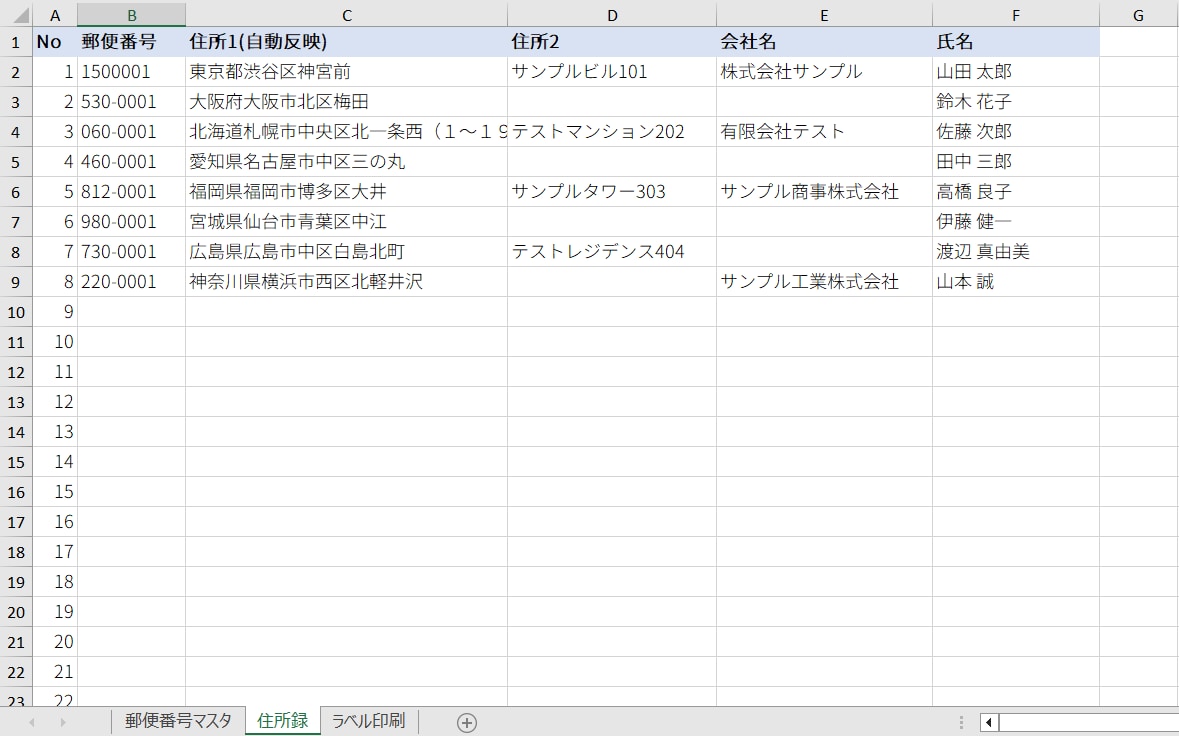Select name cell 山田 太郎
Image resolution: width=1179 pixels, height=736 pixels.
(1016, 72)
